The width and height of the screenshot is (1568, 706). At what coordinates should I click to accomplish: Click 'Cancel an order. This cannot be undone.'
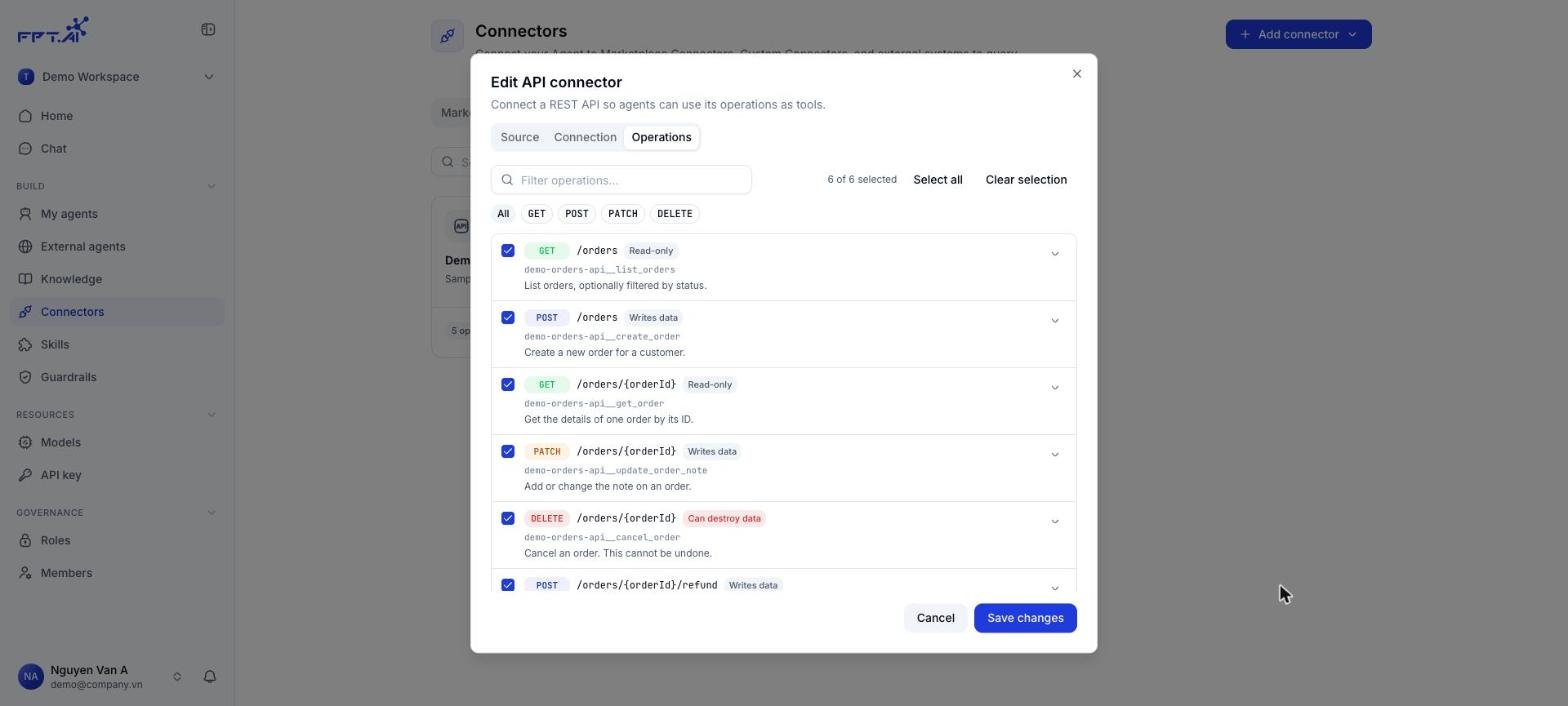[618, 554]
